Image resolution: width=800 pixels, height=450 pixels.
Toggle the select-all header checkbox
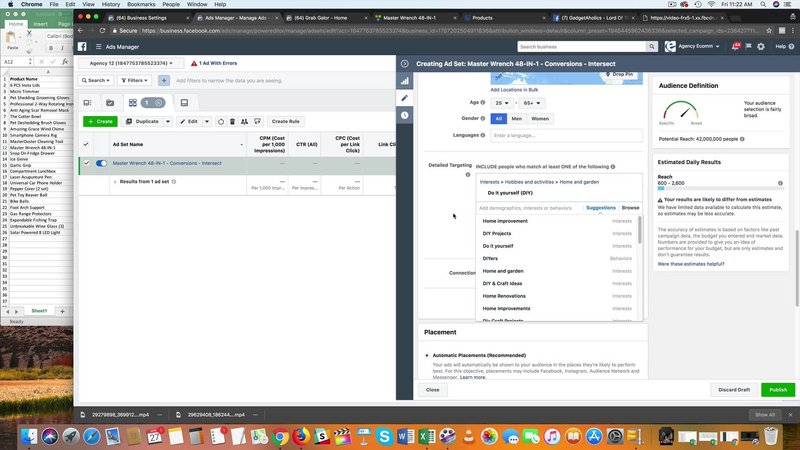click(86, 144)
